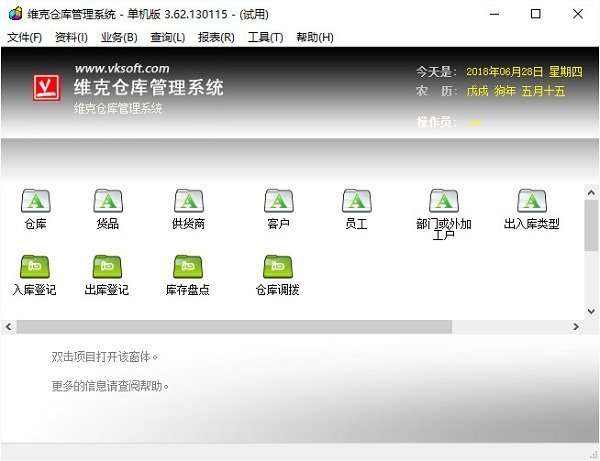Open the 资料(I) menu
Image resolution: width=600 pixels, height=461 pixels.
[x=71, y=37]
